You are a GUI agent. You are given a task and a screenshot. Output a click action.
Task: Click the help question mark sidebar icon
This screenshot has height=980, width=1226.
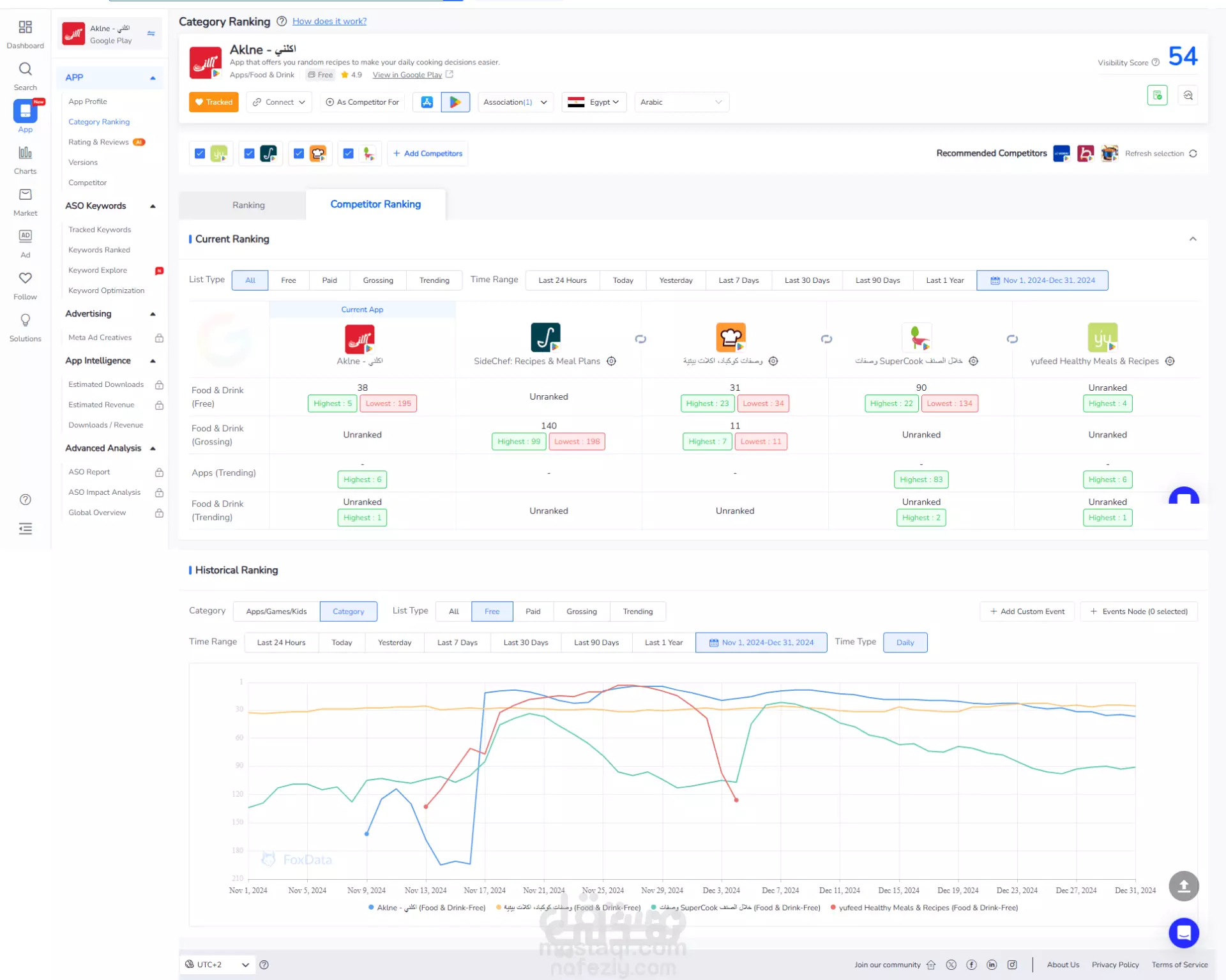pyautogui.click(x=26, y=499)
